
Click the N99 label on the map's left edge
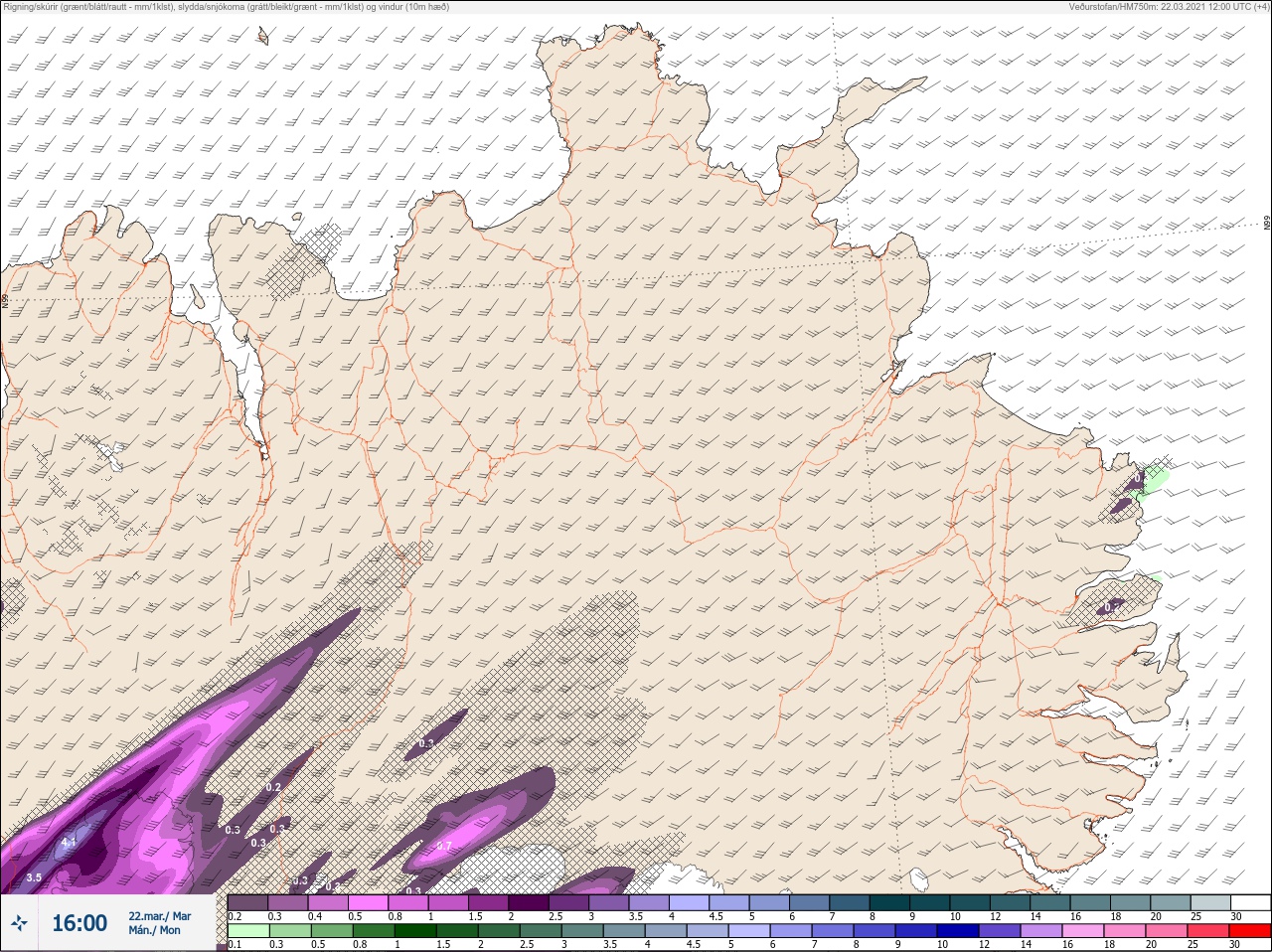(5, 299)
